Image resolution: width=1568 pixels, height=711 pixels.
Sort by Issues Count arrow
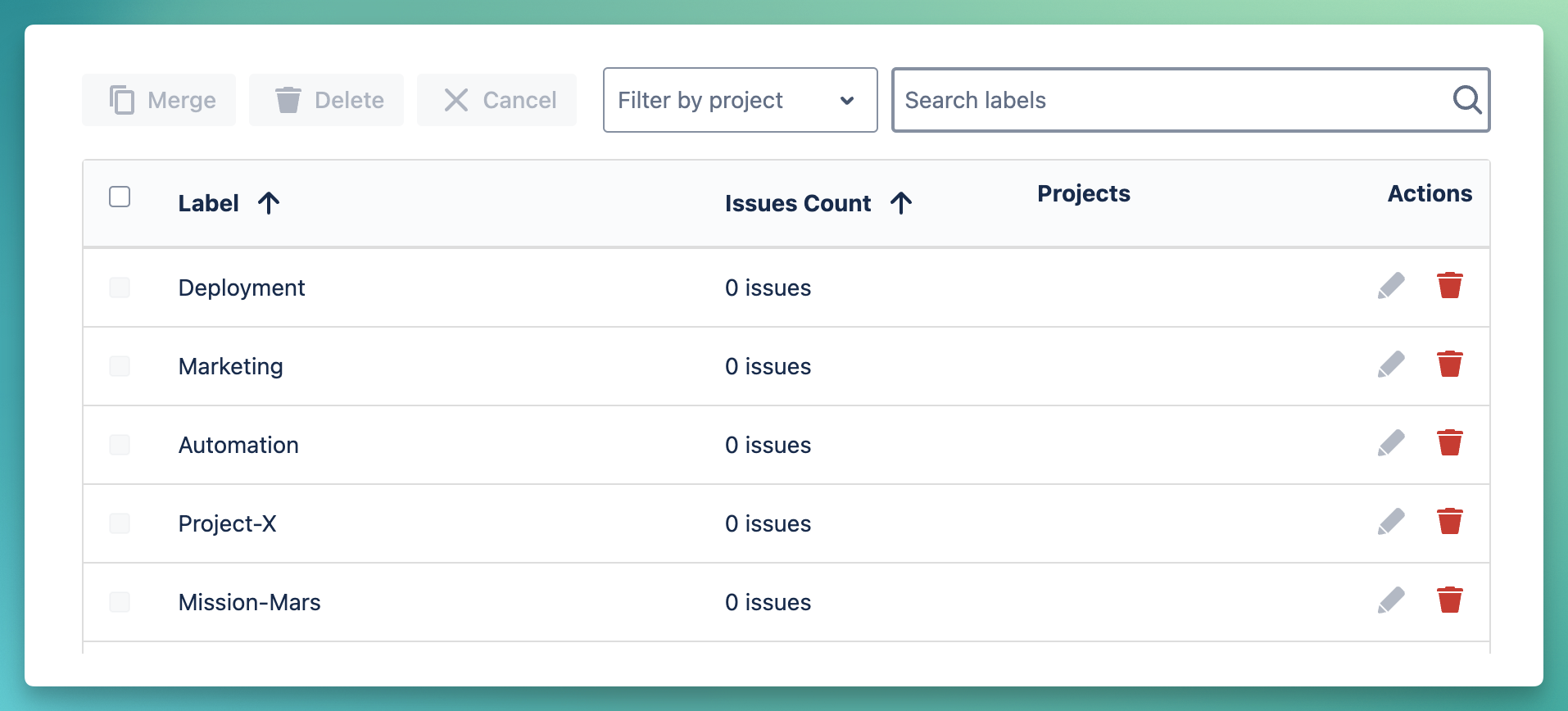pyautogui.click(x=901, y=203)
